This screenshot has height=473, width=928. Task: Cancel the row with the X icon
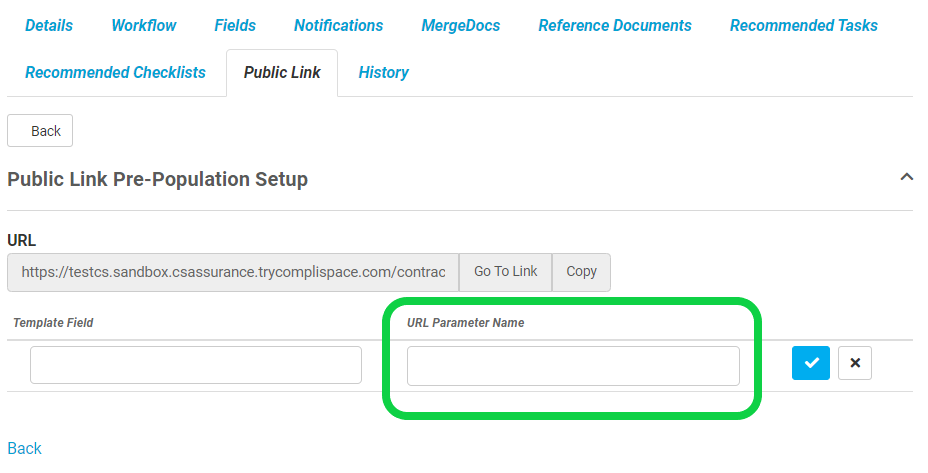coord(855,363)
